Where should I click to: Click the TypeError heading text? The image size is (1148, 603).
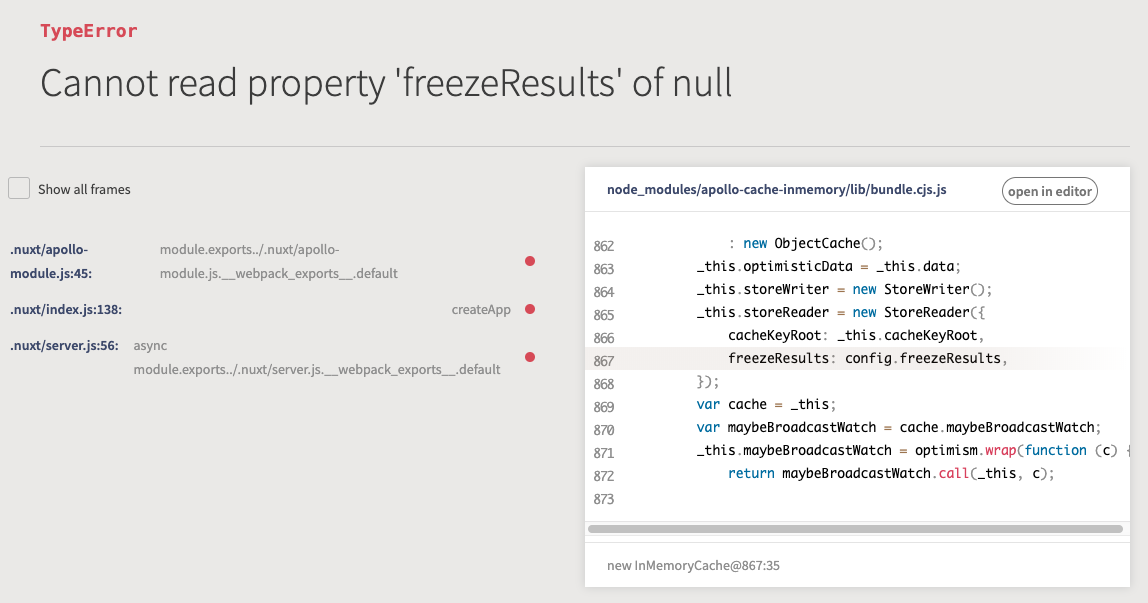click(89, 31)
